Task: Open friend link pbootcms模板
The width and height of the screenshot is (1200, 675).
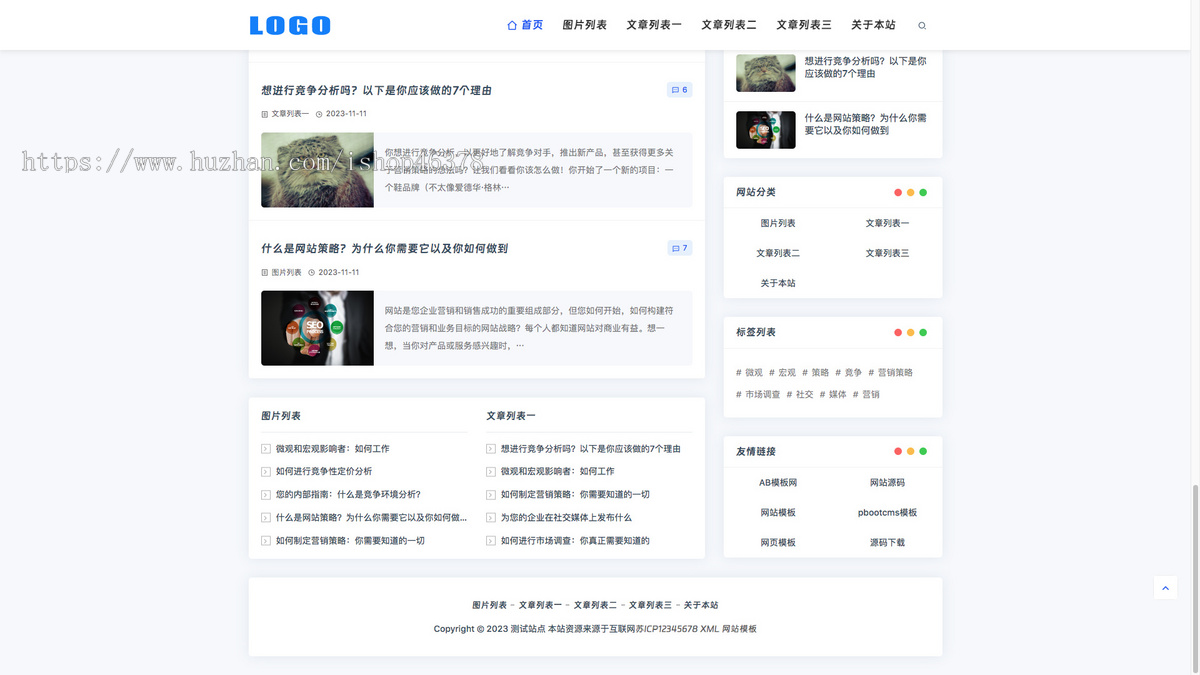Action: (x=888, y=513)
